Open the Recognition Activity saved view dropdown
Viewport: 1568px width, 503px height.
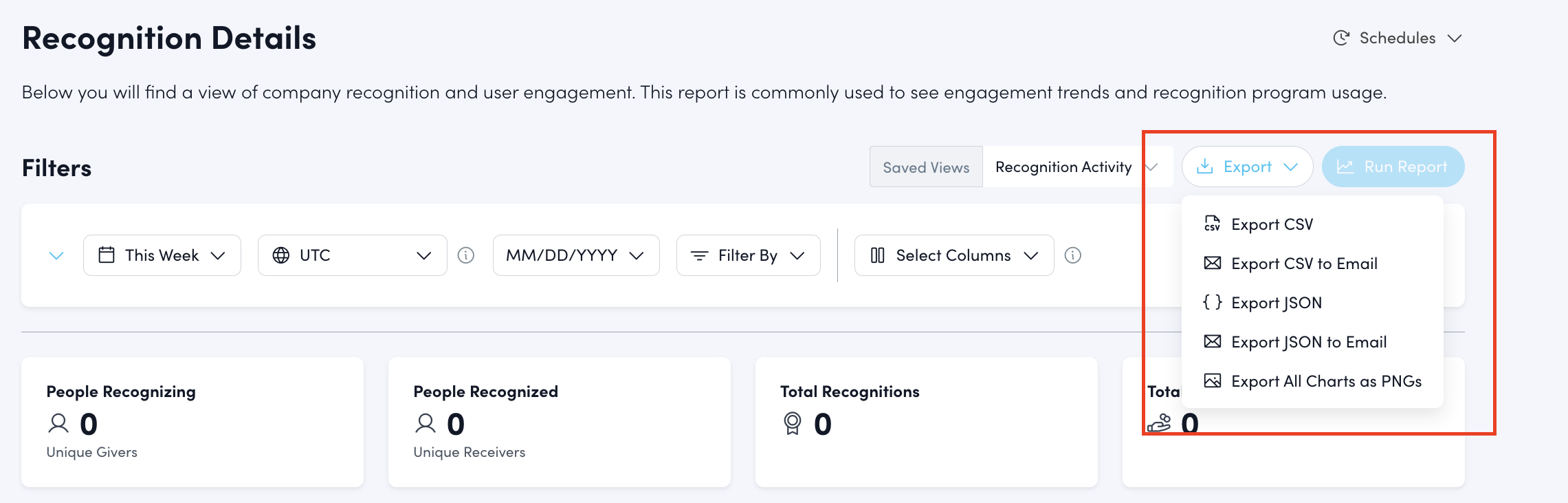coord(1076,167)
